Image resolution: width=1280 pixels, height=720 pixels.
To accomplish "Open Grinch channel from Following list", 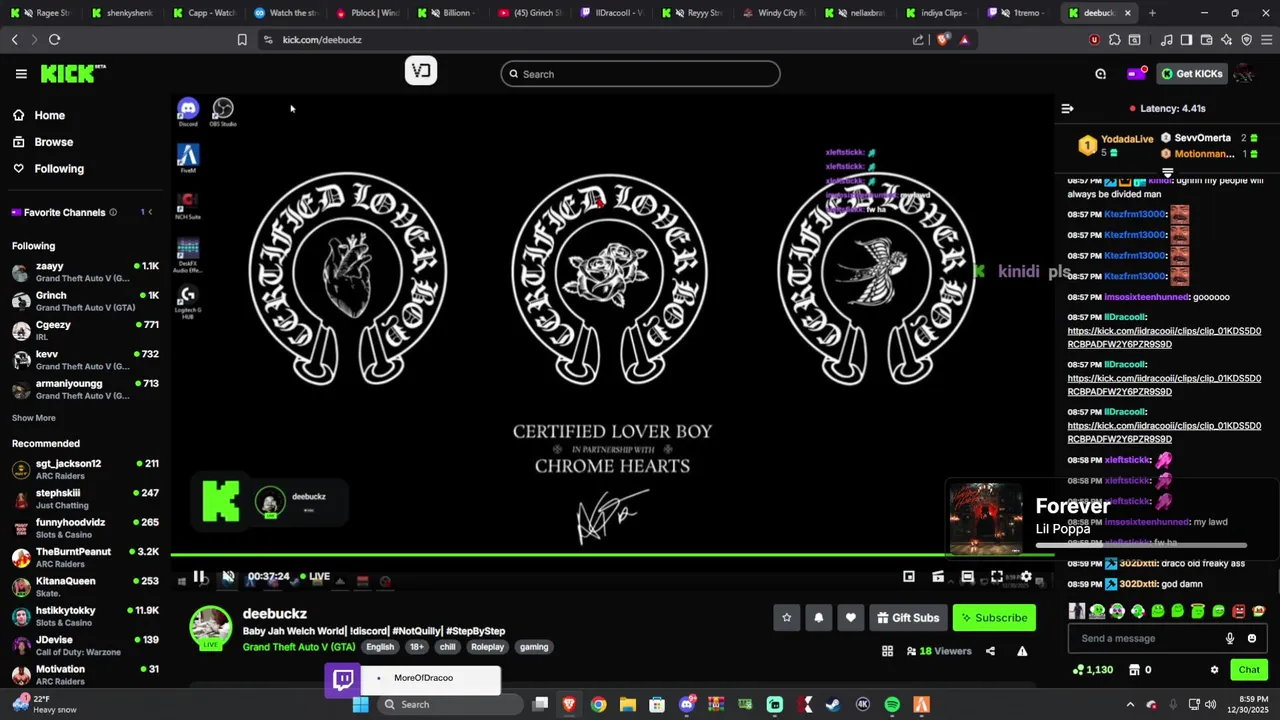I will [85, 301].
